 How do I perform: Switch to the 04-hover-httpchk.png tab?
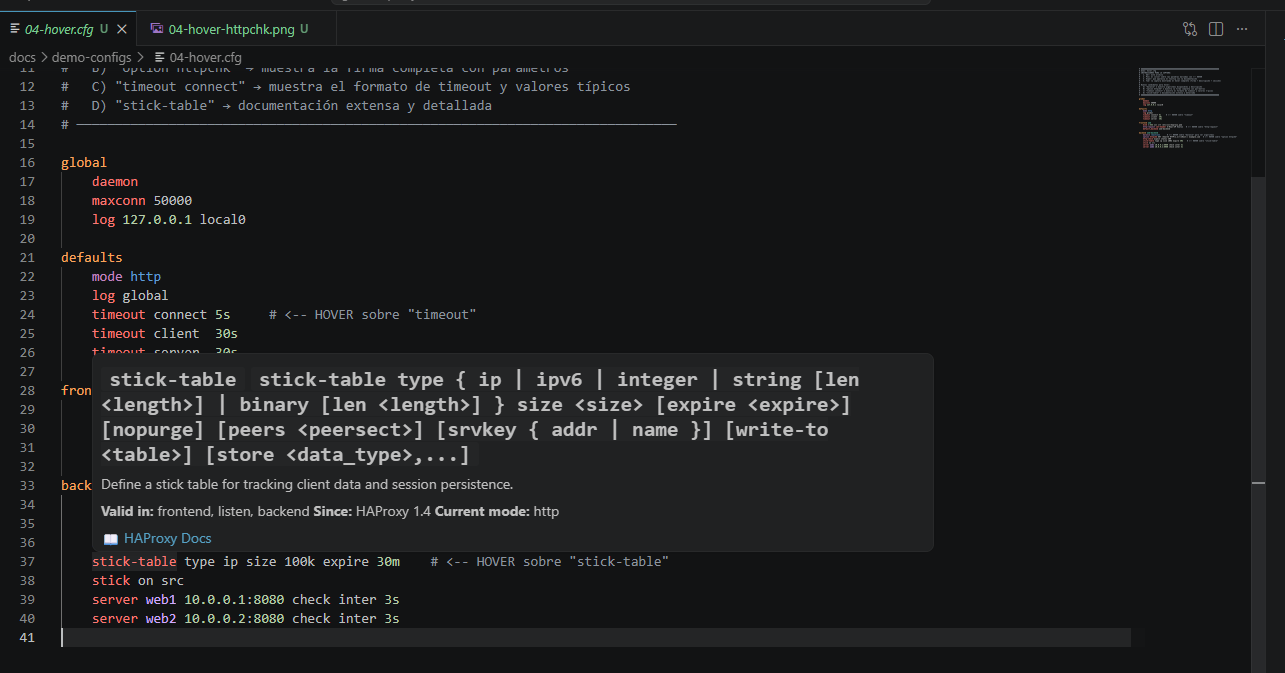[x=230, y=29]
